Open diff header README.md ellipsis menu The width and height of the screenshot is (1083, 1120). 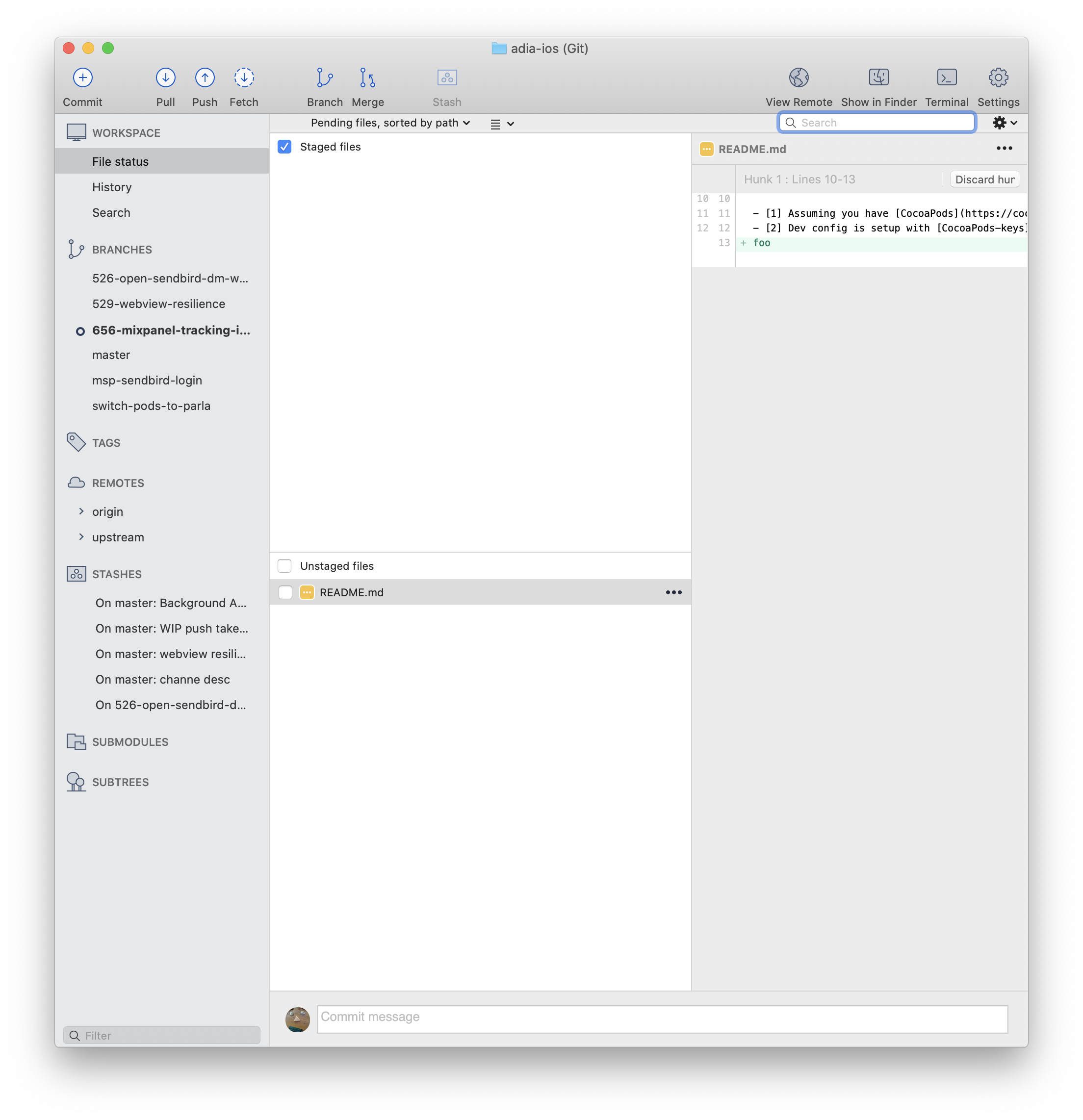tap(1004, 149)
